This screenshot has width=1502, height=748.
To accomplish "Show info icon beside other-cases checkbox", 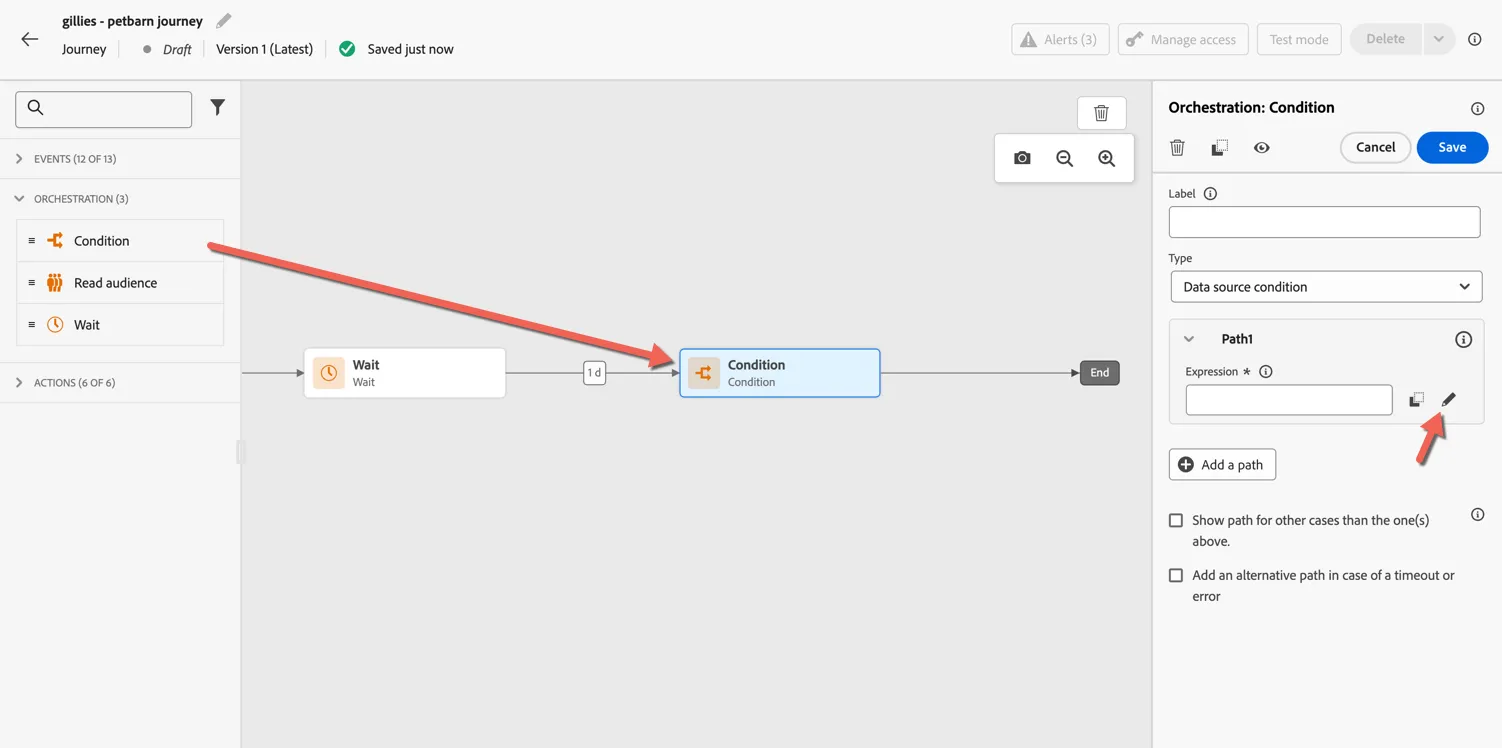I will [1477, 514].
